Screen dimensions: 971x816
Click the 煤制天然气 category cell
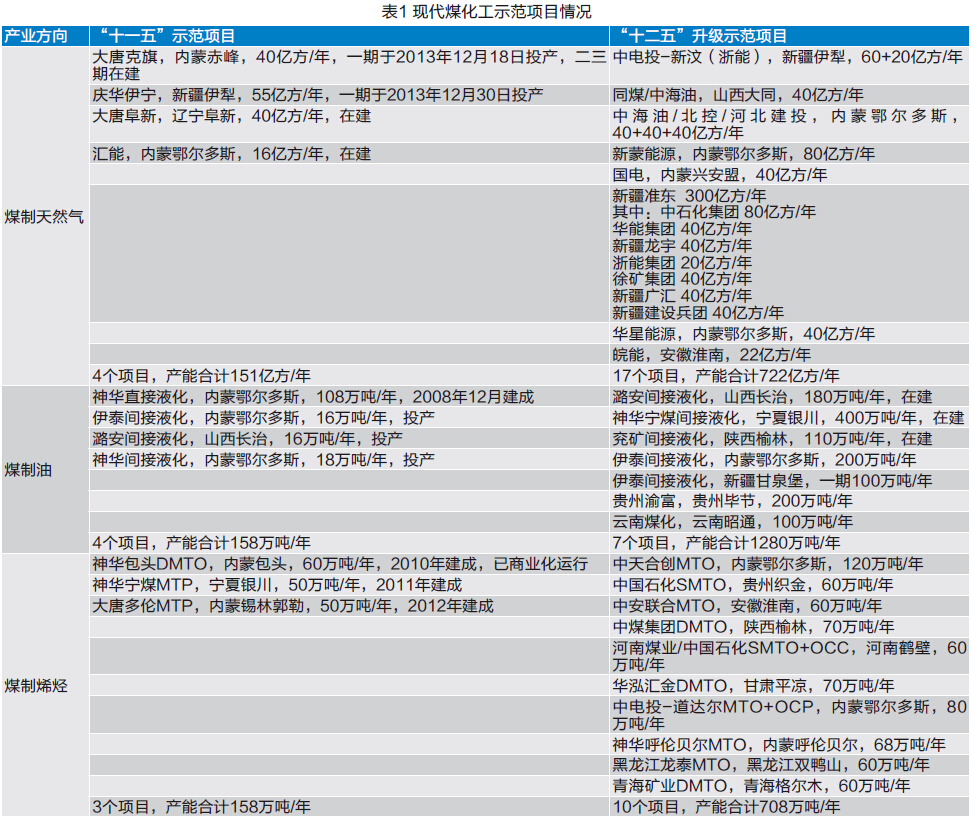click(45, 217)
